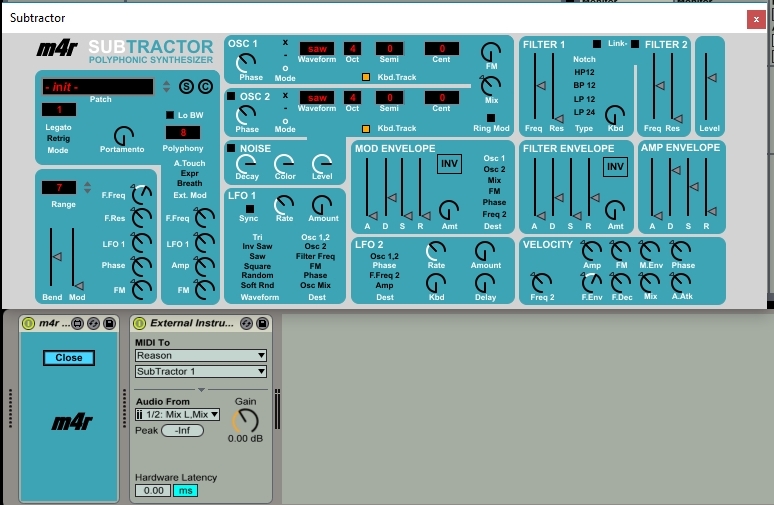
Task: Click the circled C patch button
Action: [205, 87]
